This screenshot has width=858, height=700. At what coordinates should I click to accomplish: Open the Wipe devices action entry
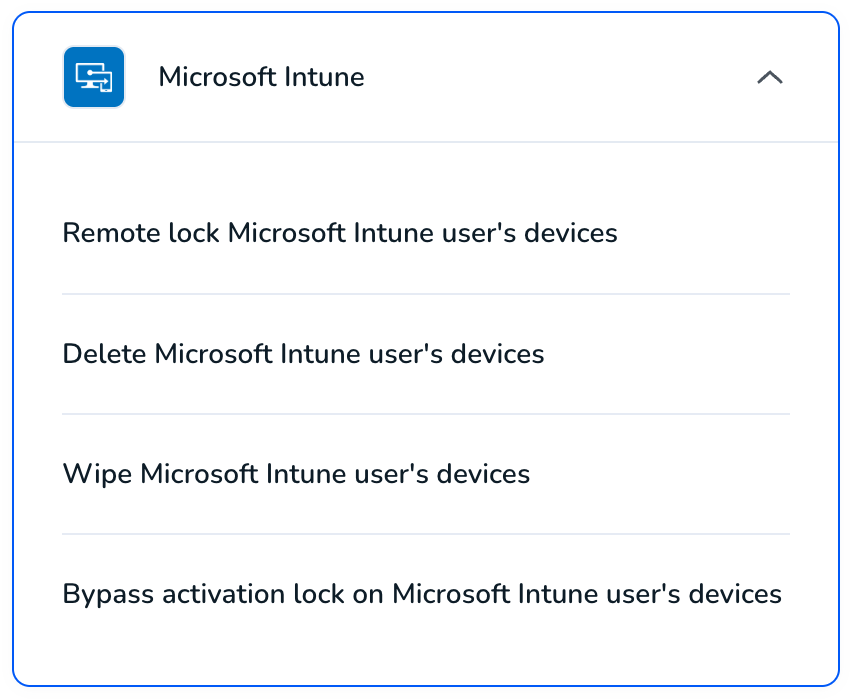426,474
